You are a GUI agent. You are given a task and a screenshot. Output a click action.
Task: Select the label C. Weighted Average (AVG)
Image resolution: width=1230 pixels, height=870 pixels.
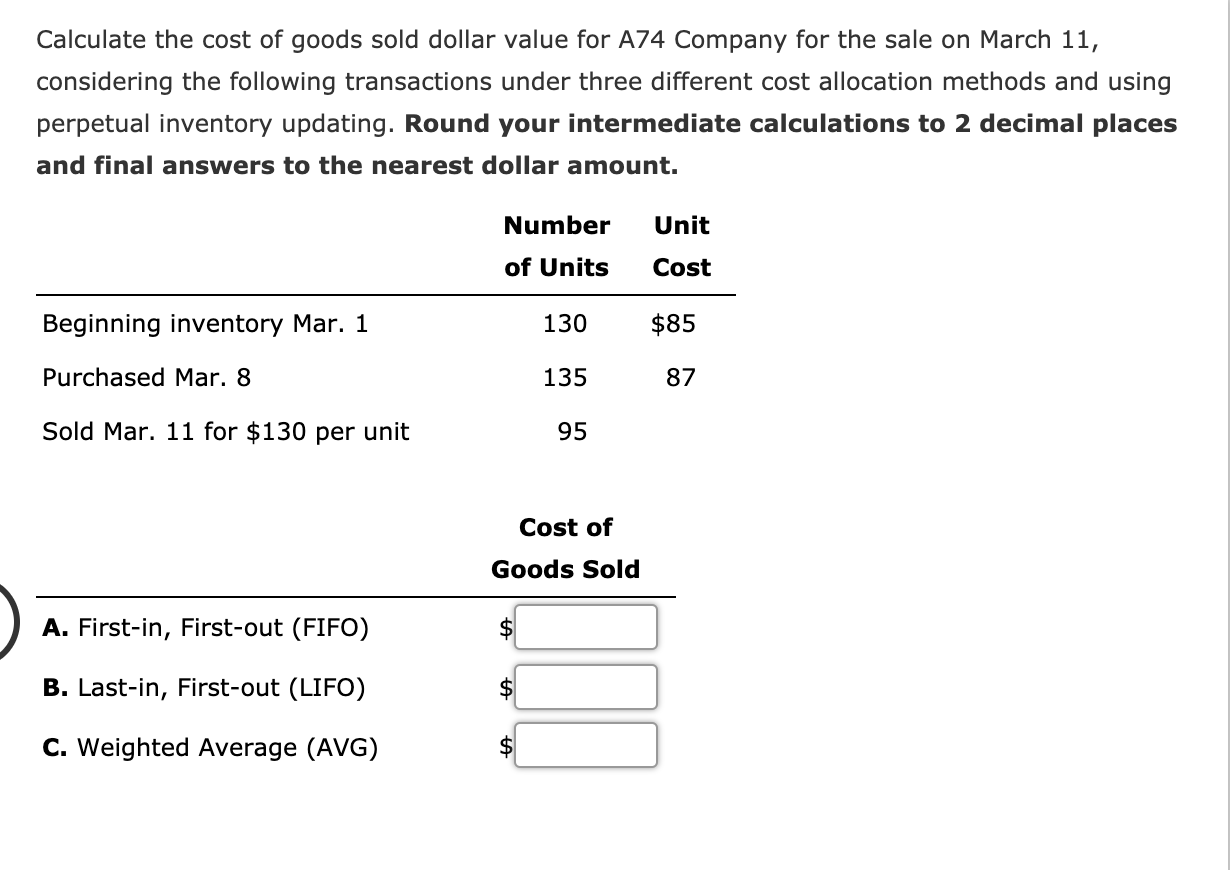[211, 746]
